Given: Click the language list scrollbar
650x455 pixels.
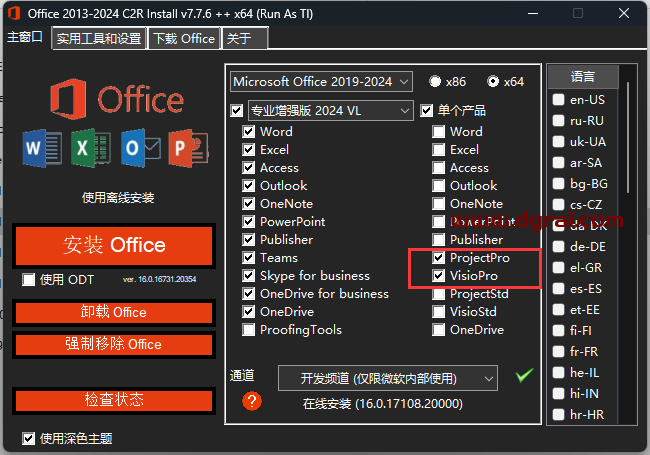Looking at the screenshot, I should (628, 137).
